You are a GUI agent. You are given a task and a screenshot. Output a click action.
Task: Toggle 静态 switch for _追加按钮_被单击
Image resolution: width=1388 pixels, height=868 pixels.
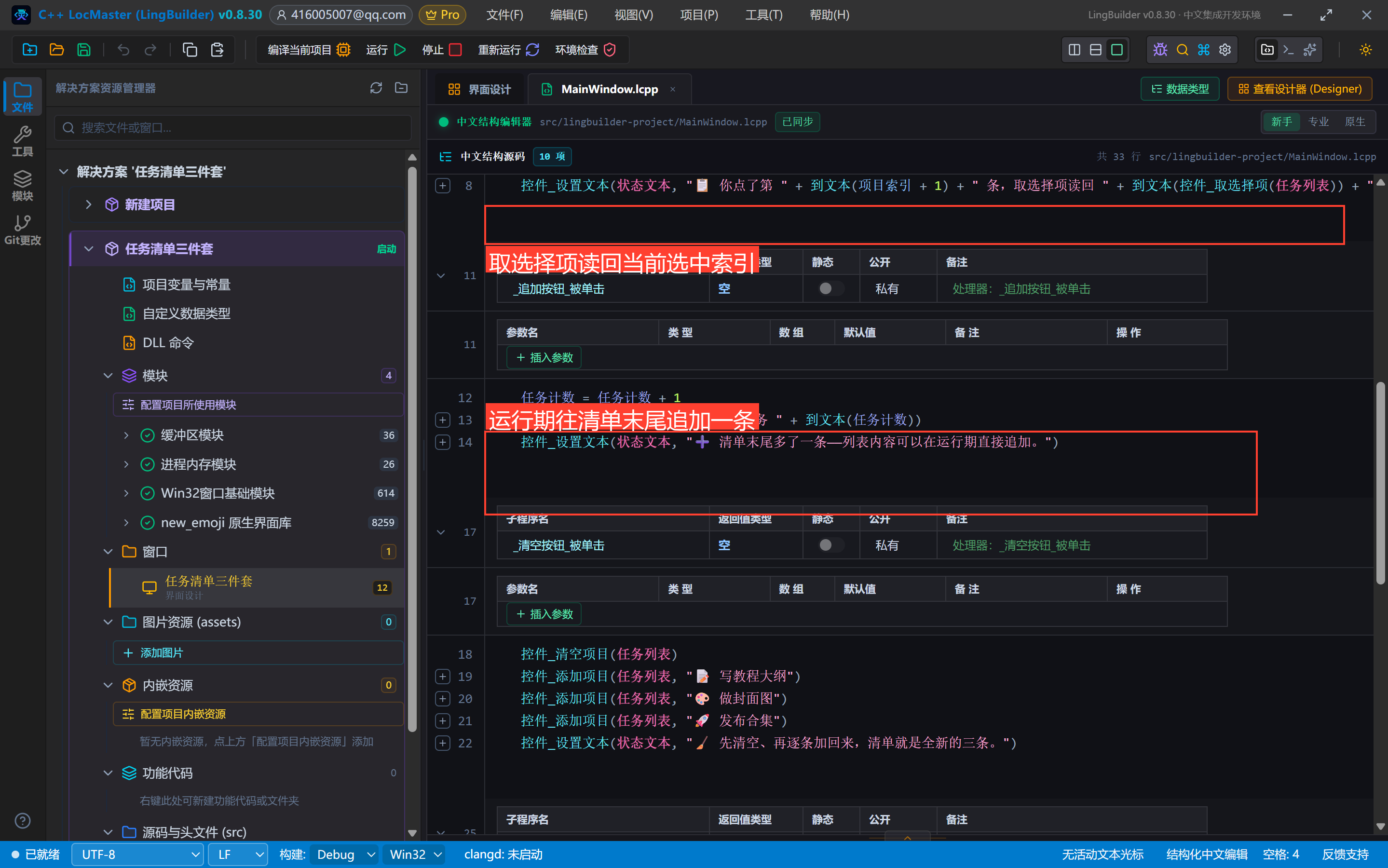830,288
